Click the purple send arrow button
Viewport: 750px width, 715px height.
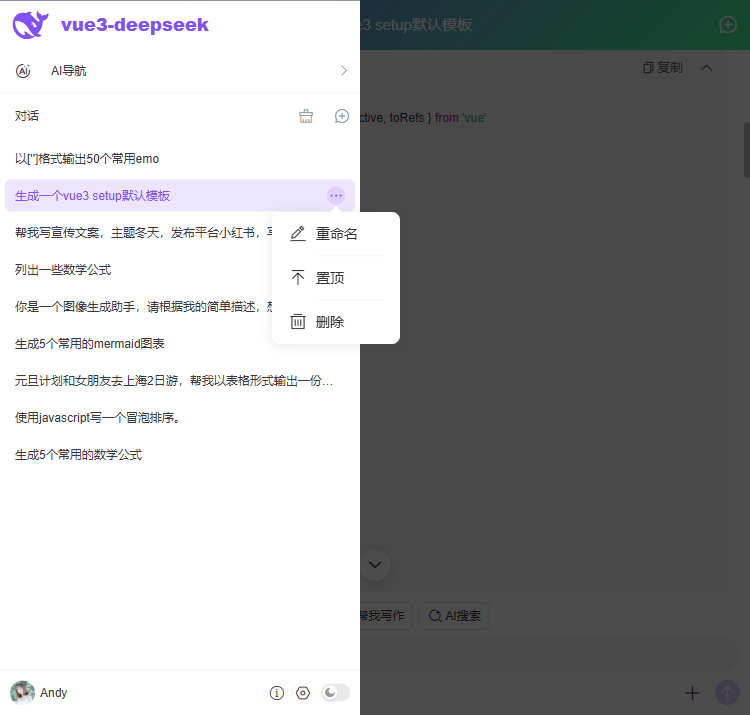point(727,693)
